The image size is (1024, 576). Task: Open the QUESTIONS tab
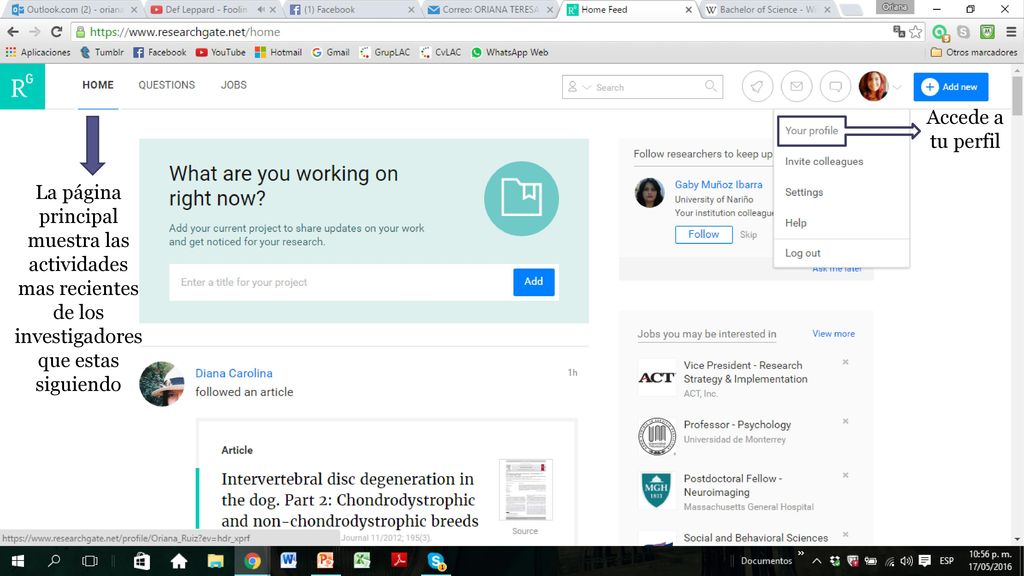[167, 85]
